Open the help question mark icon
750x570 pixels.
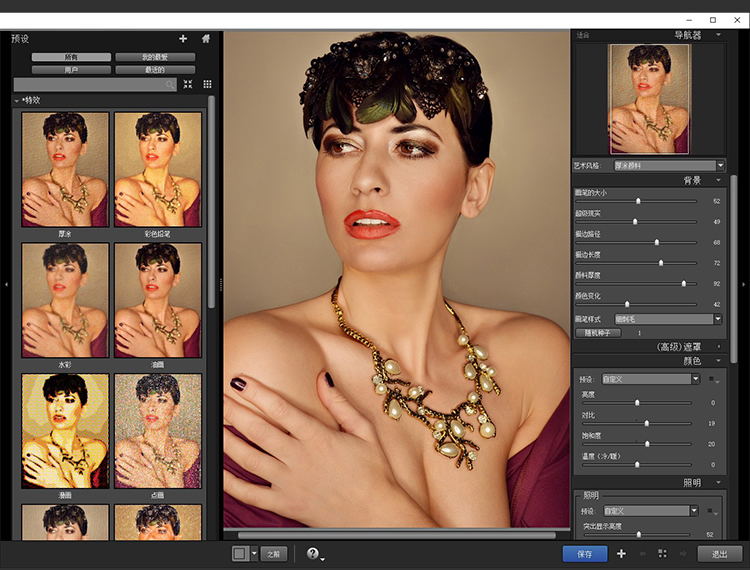coord(312,553)
